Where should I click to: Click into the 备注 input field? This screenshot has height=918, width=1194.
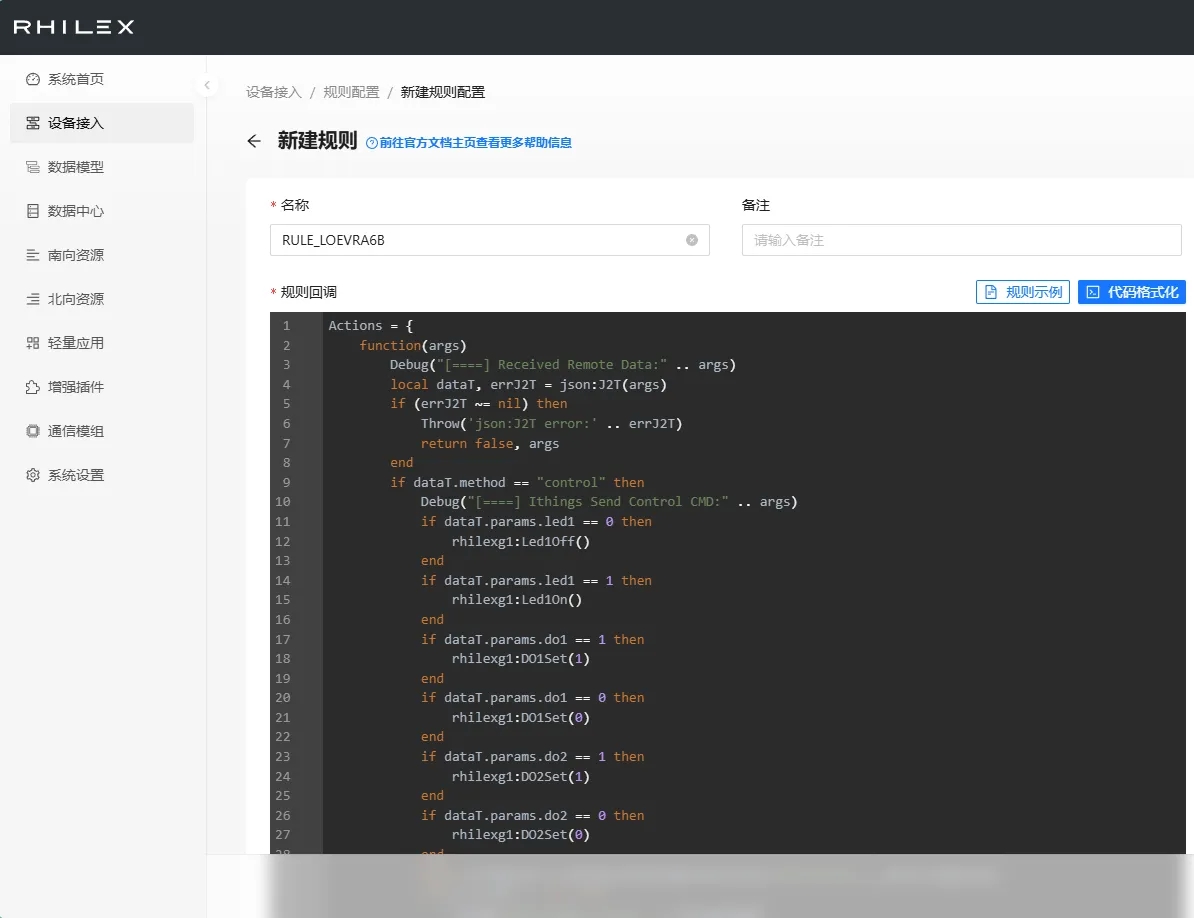click(x=961, y=240)
